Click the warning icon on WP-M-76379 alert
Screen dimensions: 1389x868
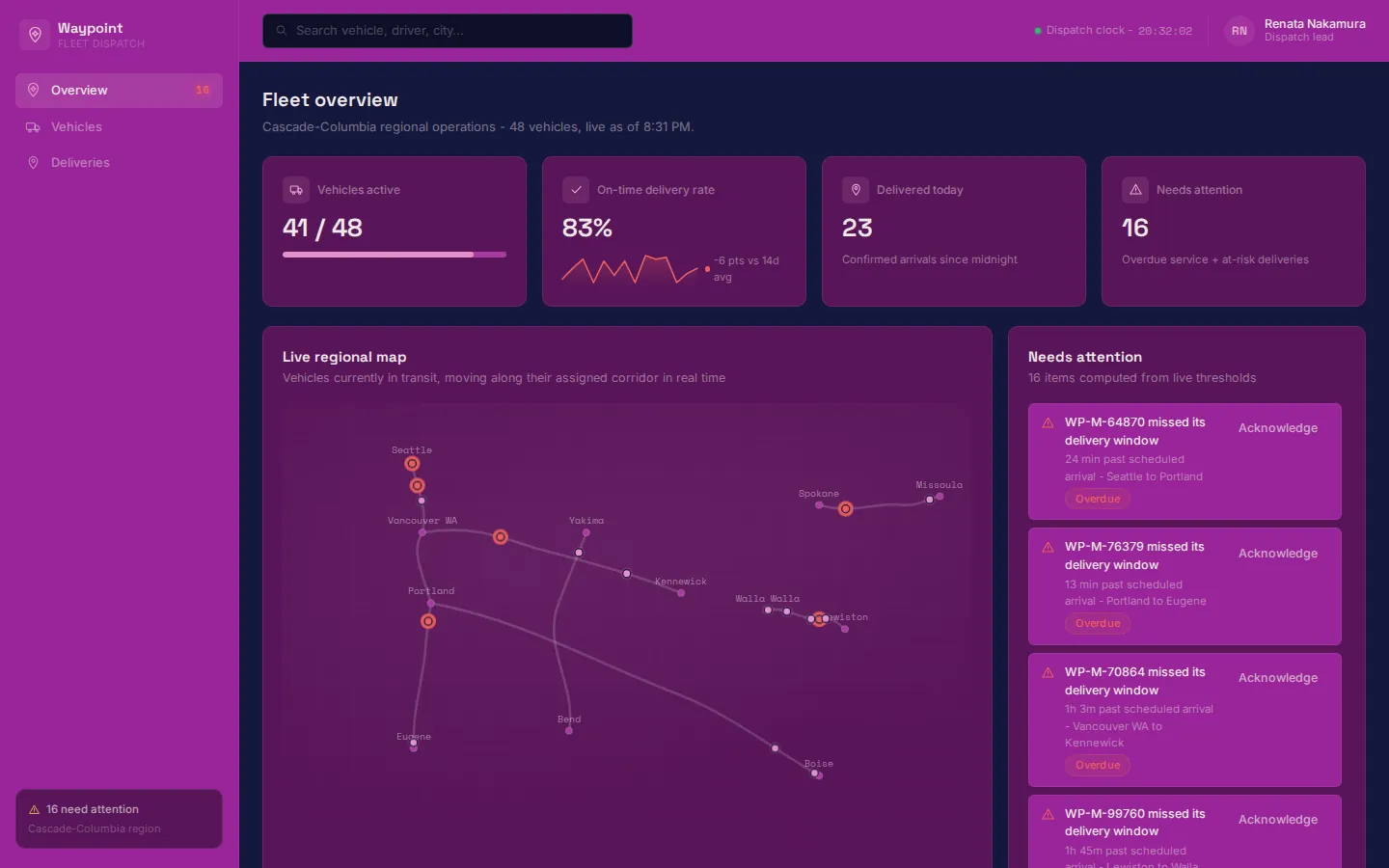click(x=1049, y=547)
